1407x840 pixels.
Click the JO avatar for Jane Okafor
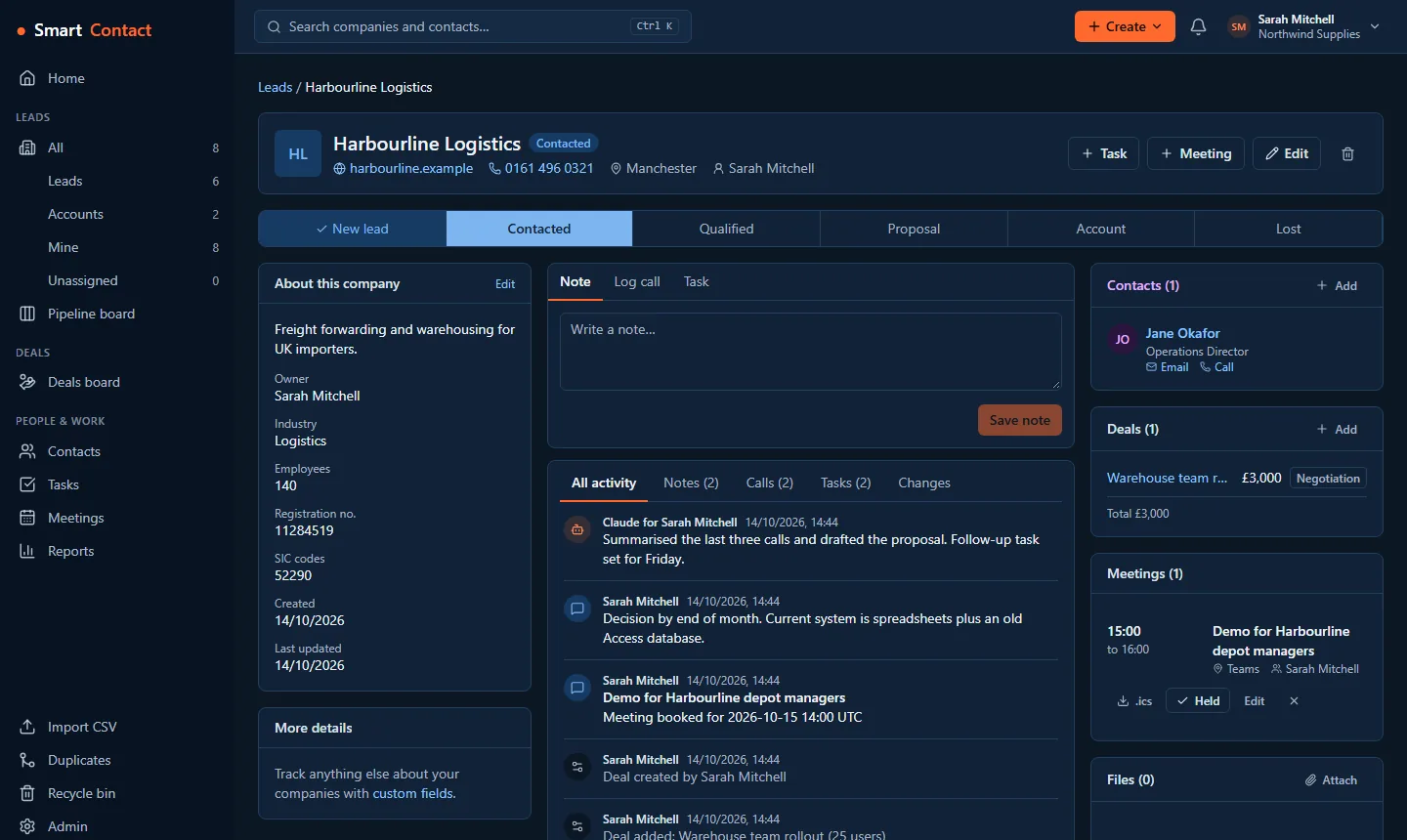(x=1123, y=340)
